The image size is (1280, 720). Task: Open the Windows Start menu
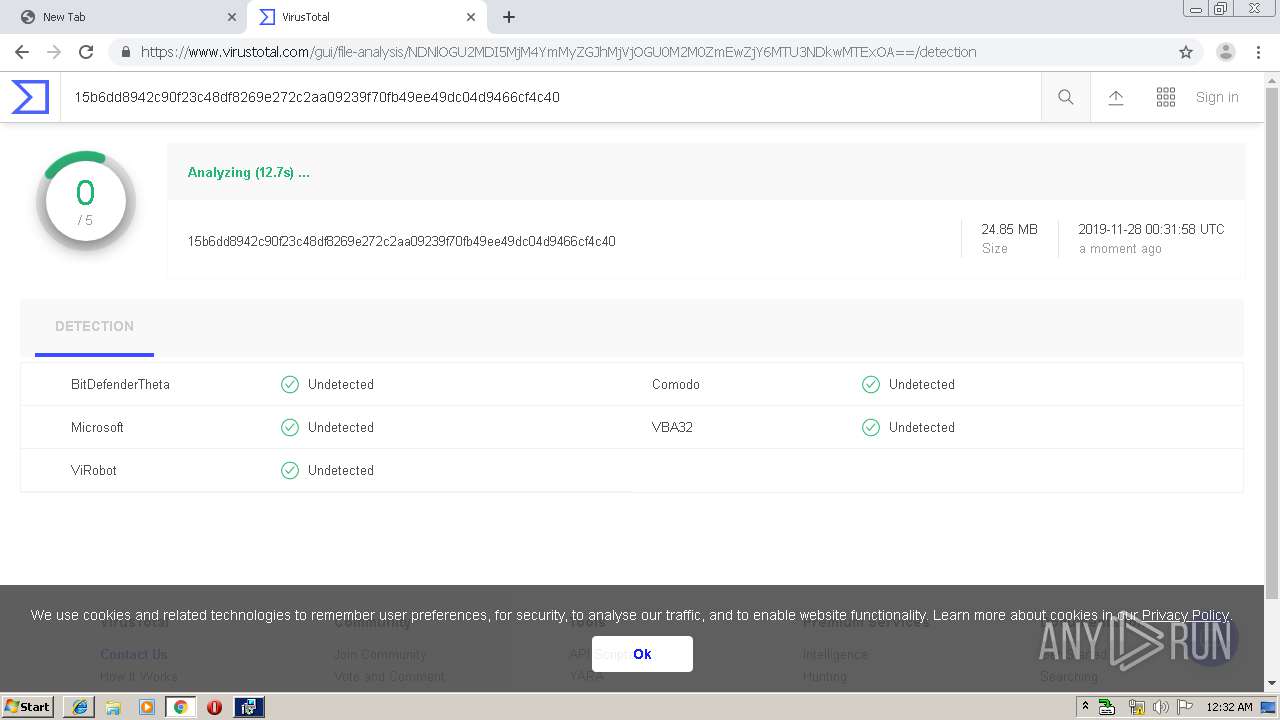click(28, 707)
